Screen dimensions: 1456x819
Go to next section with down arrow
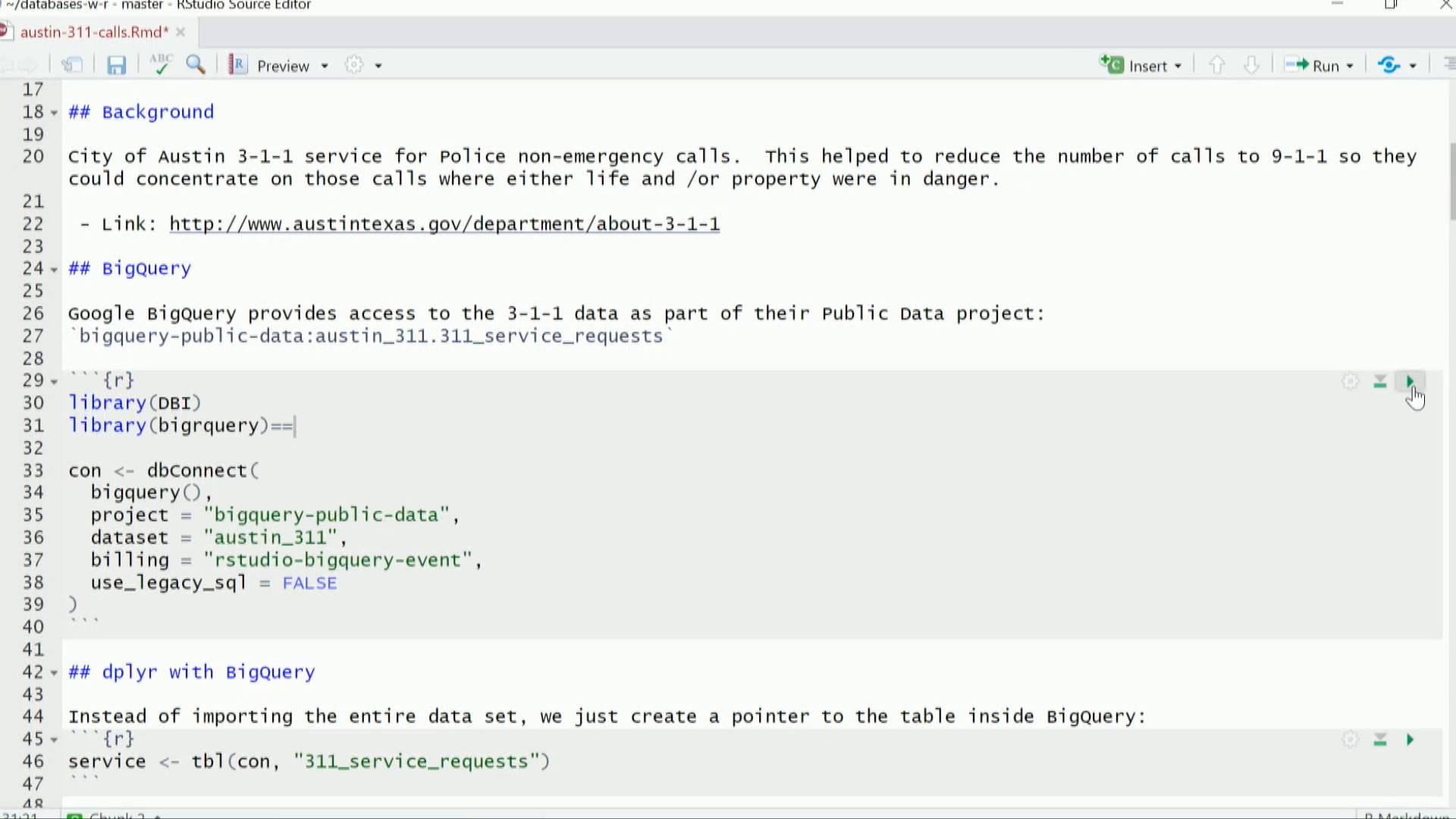1251,65
